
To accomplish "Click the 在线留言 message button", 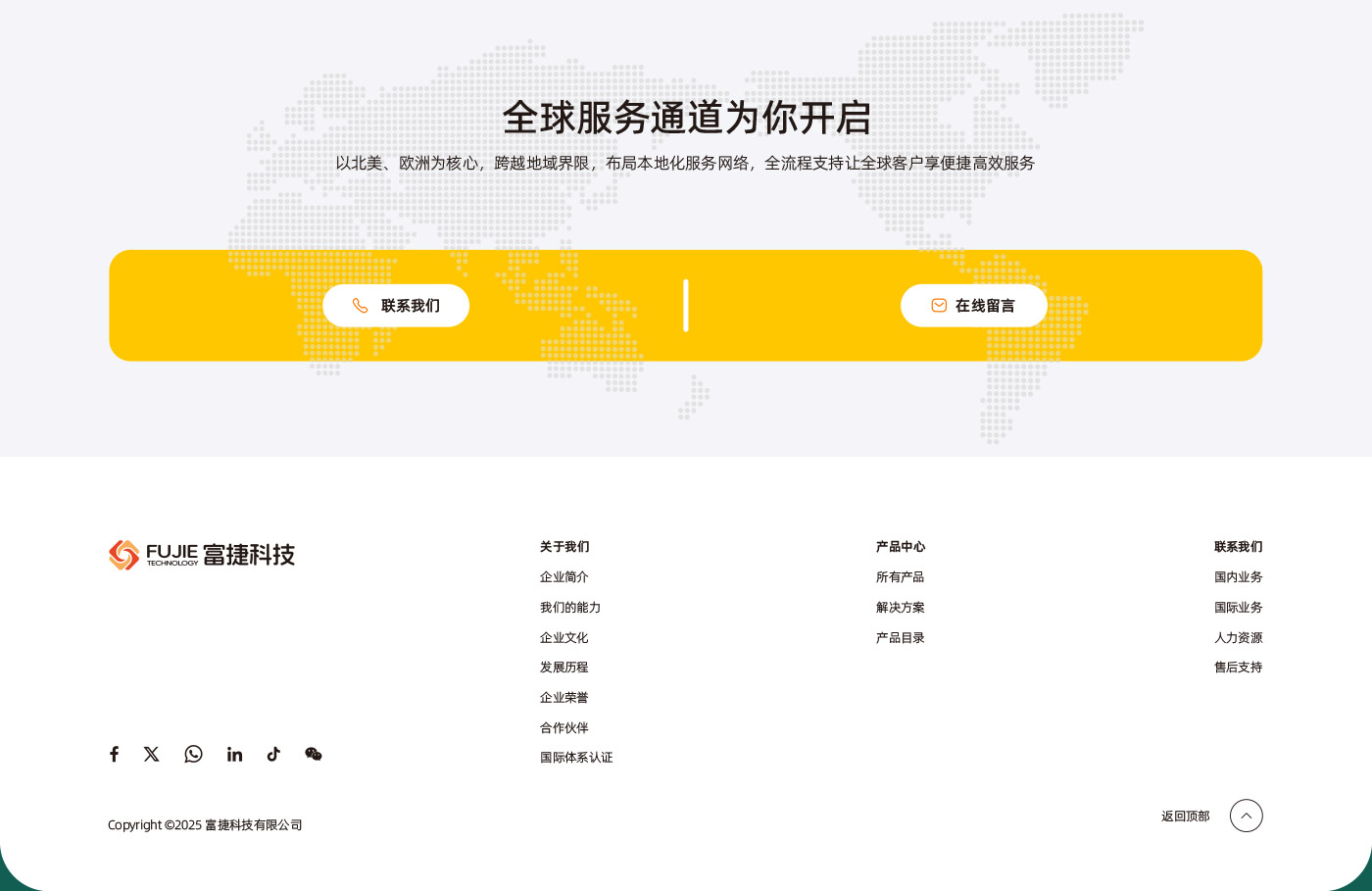I will click(974, 305).
